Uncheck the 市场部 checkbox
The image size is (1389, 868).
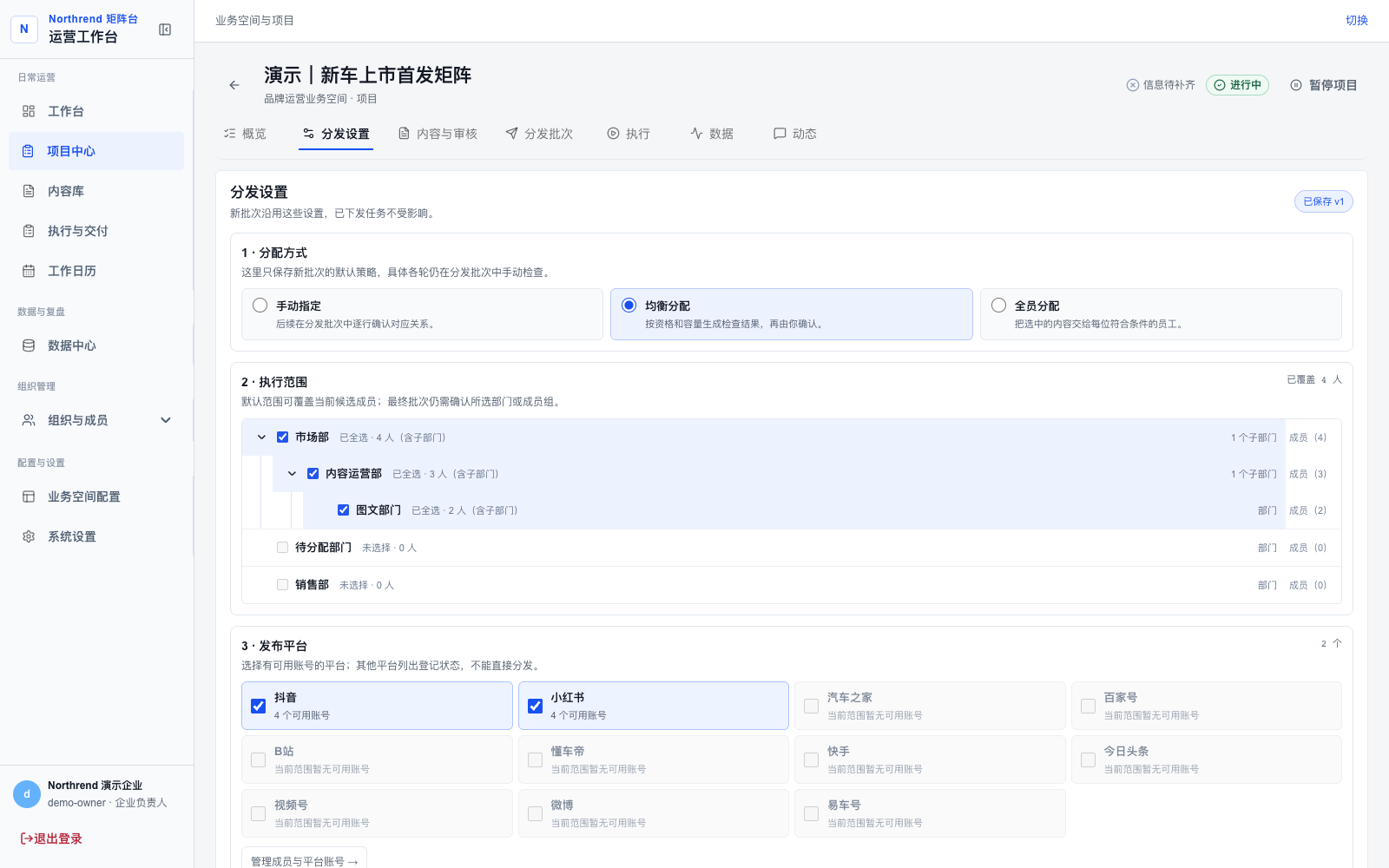pyautogui.click(x=283, y=437)
